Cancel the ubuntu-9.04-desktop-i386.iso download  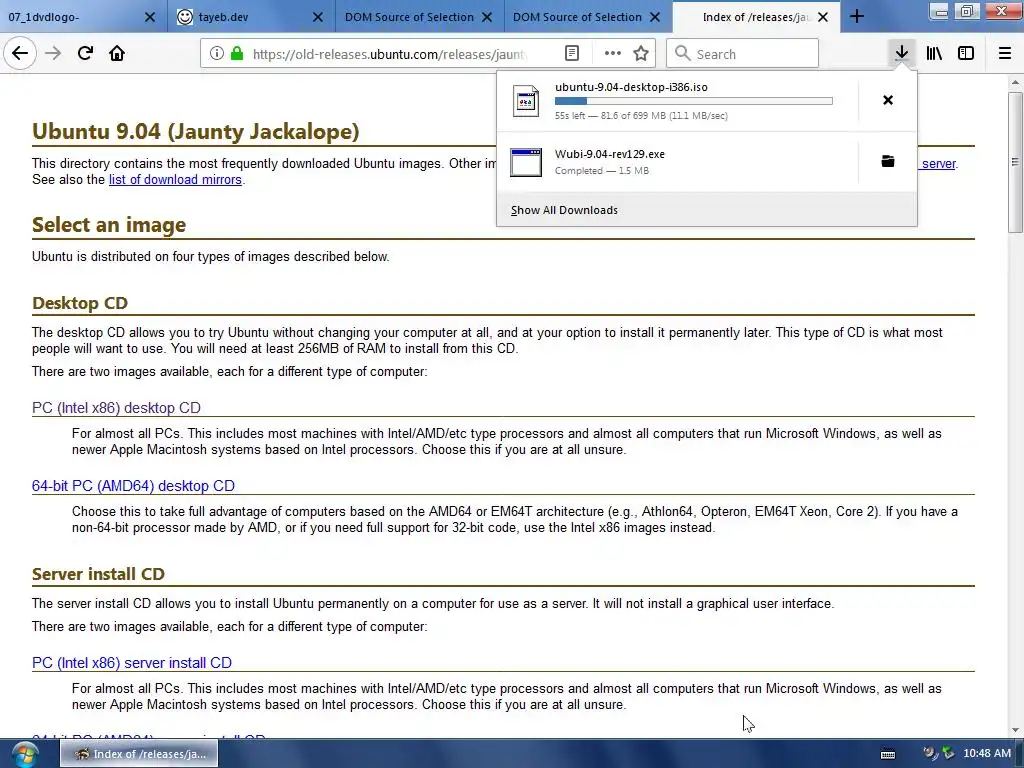click(888, 100)
